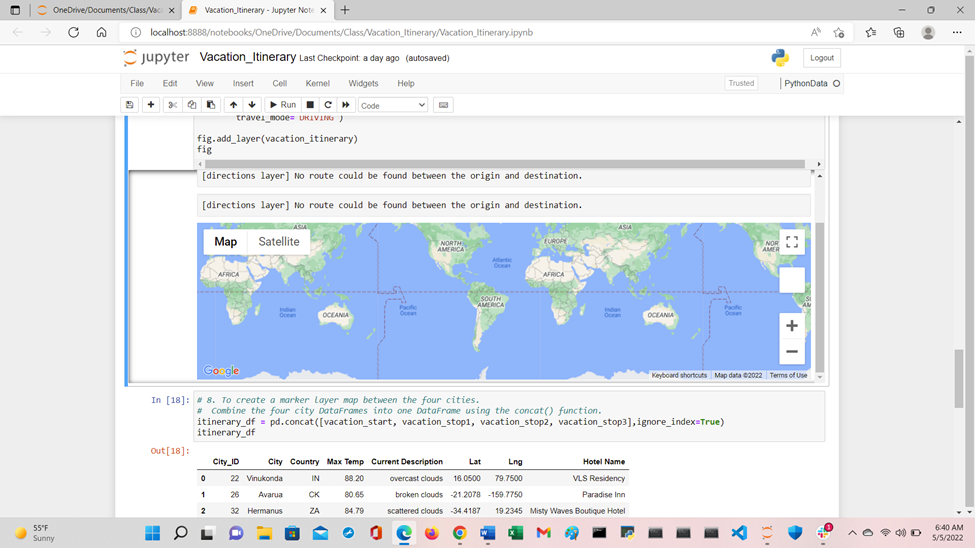Open Excel from taskbar

click(515, 533)
